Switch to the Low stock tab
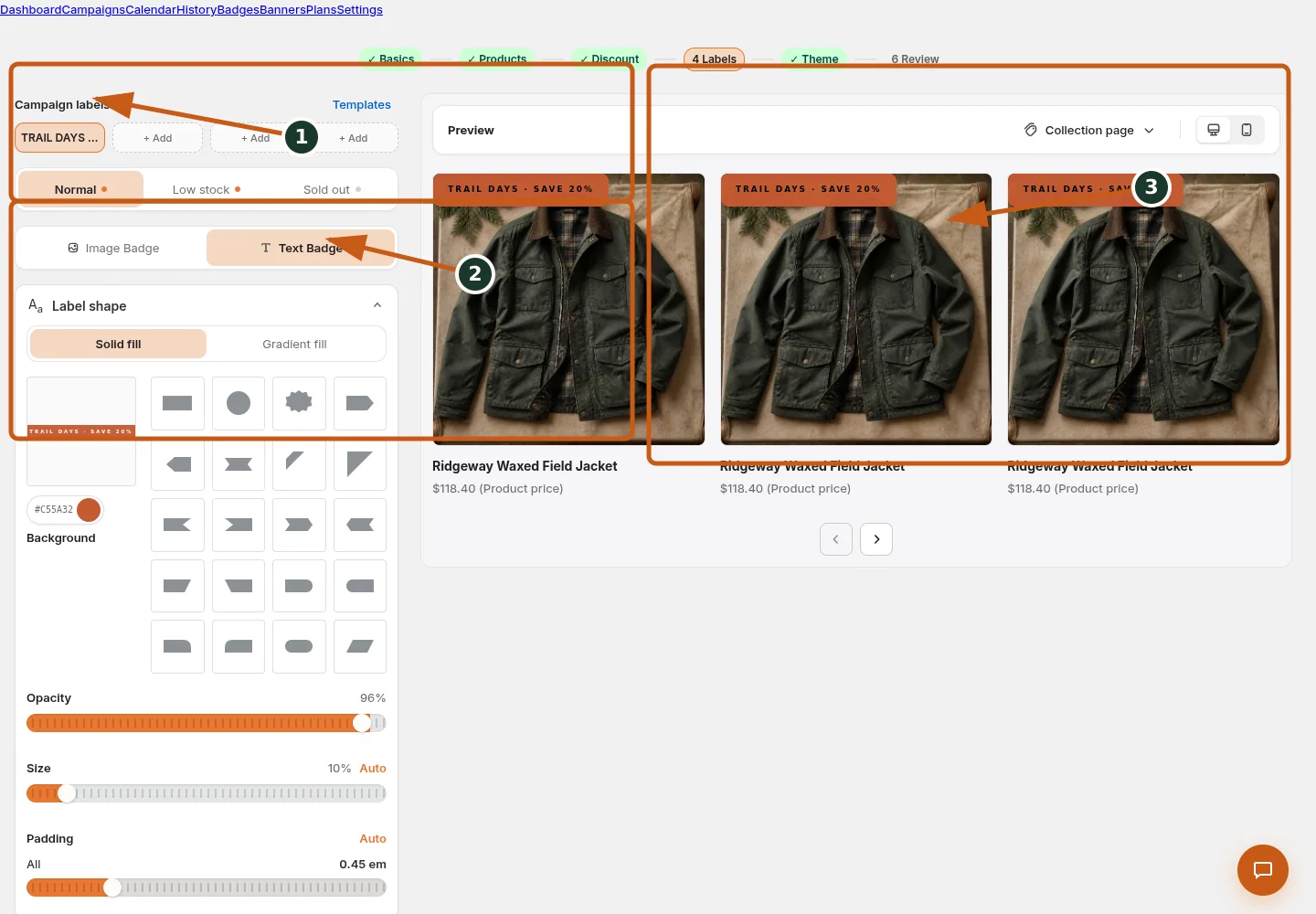 tap(207, 189)
